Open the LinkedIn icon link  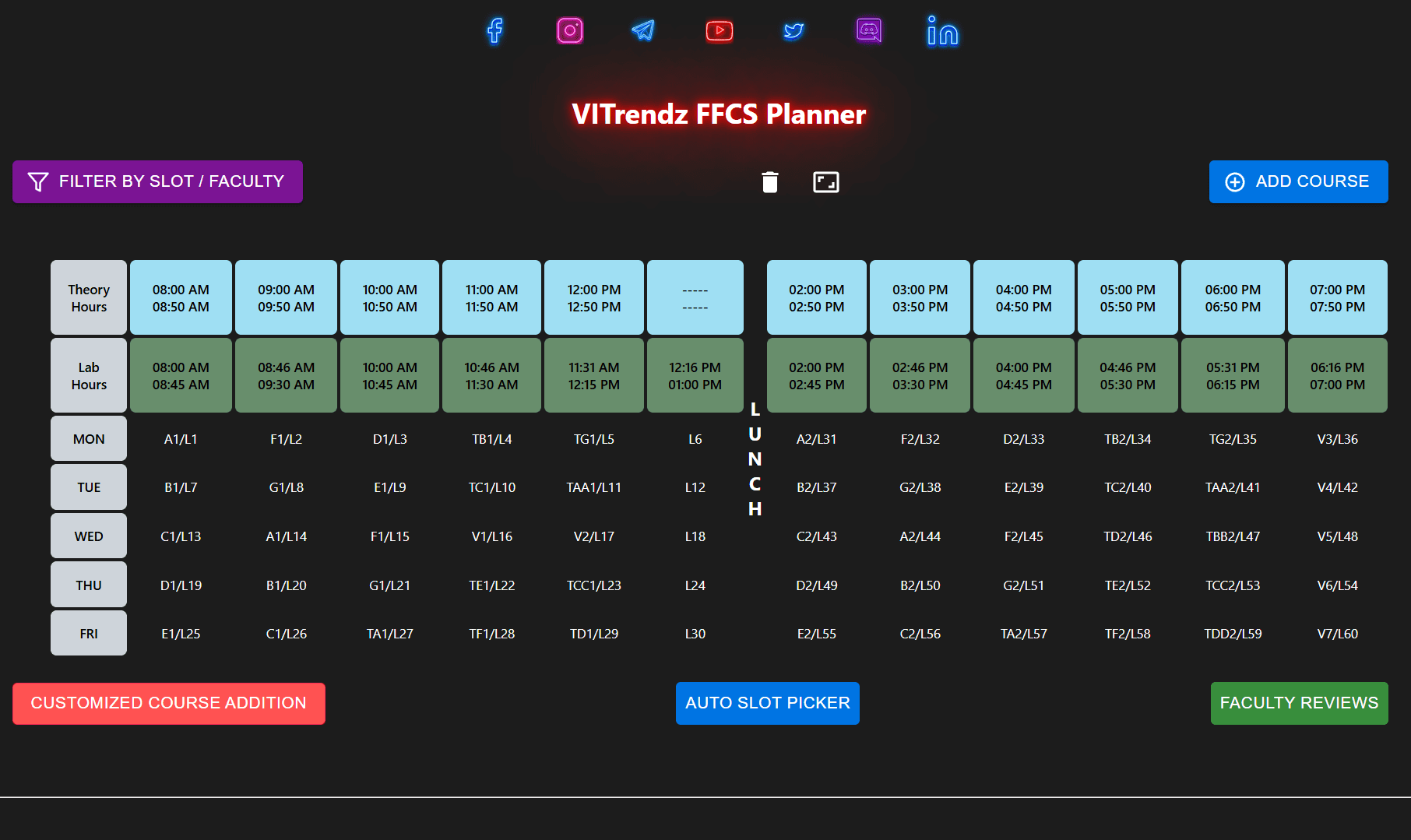[942, 32]
